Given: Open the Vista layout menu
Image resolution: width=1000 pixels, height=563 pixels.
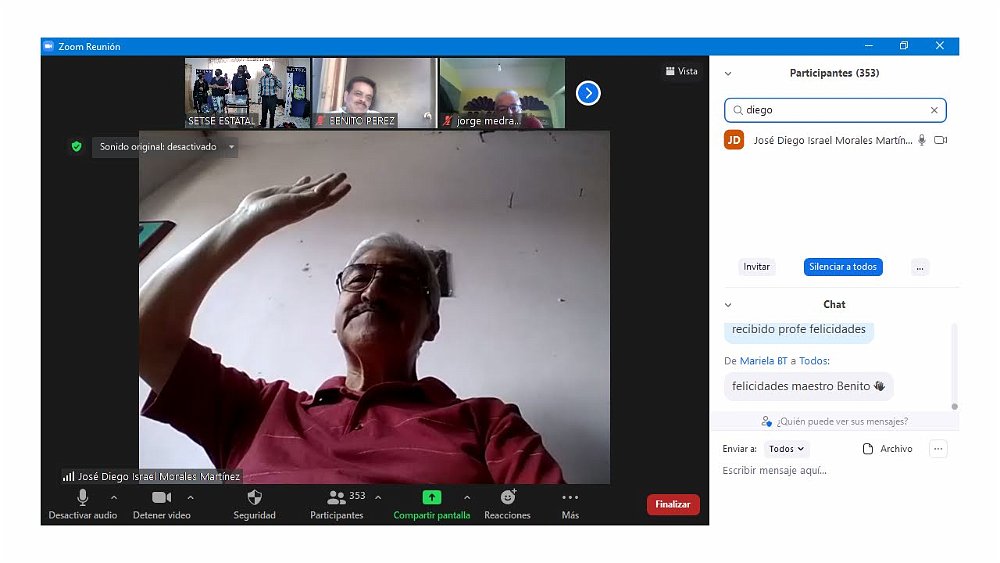Looking at the screenshot, I should [681, 71].
